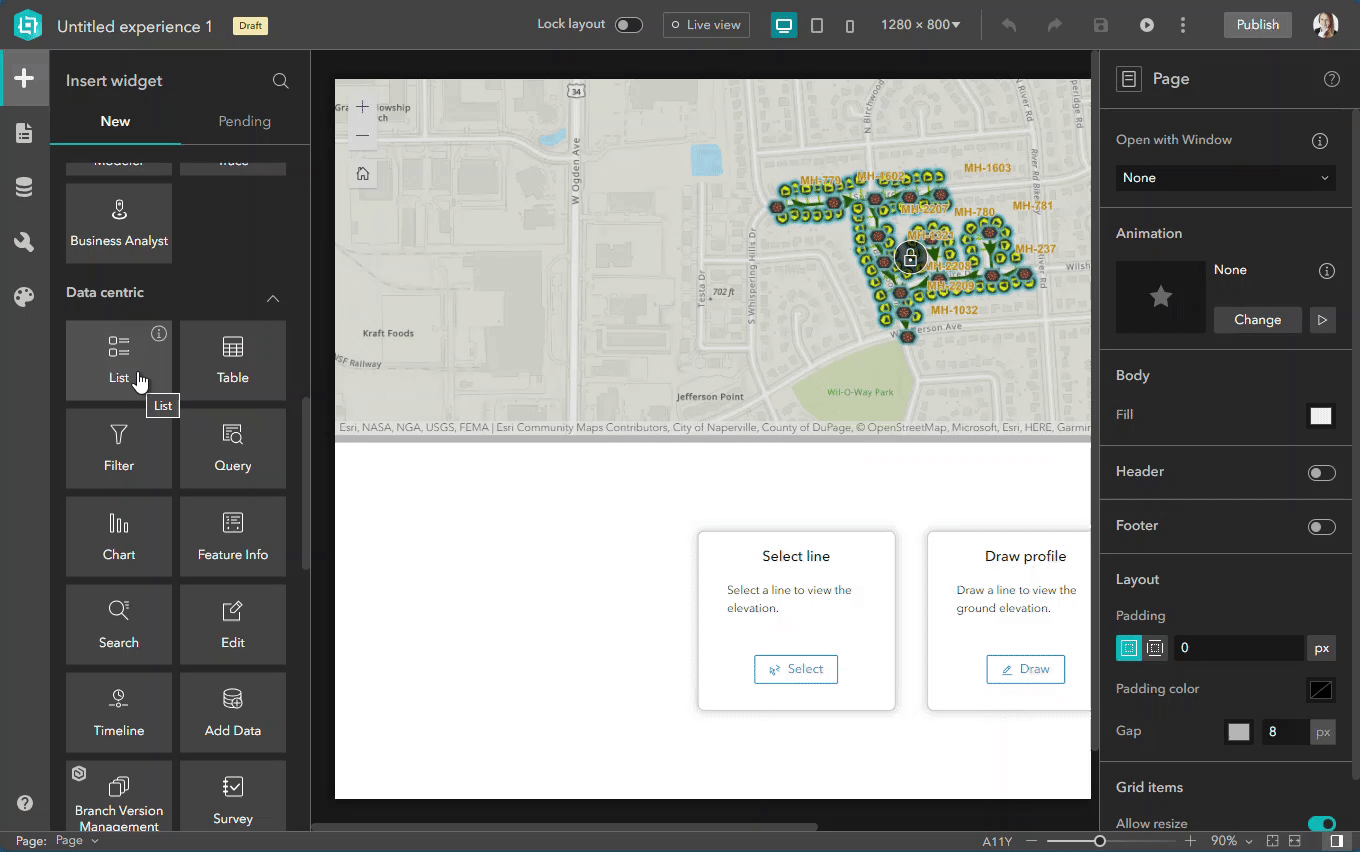Open the Page panel in left sidebar
The image size is (1360, 852).
(x=24, y=133)
